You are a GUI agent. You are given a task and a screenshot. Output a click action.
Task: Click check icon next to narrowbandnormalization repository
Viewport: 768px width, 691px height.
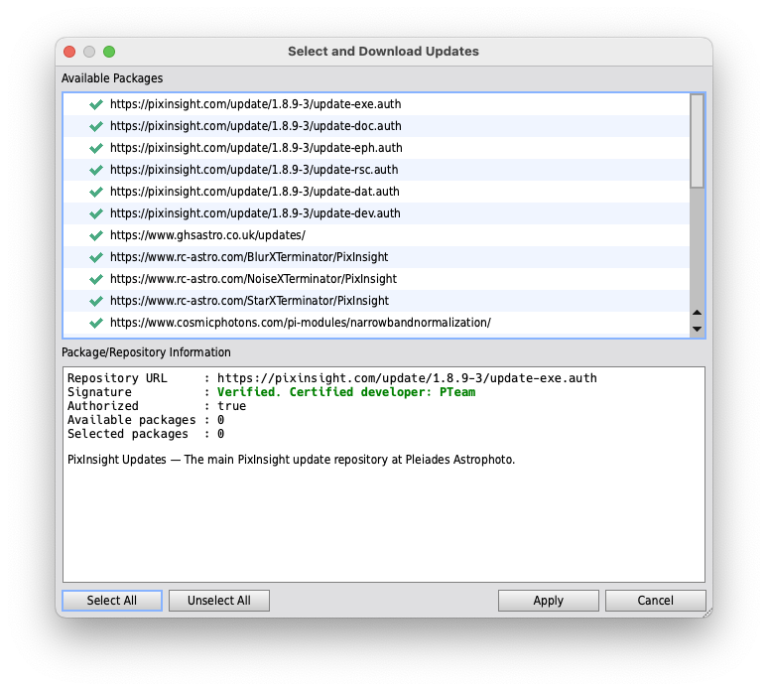(x=96, y=323)
